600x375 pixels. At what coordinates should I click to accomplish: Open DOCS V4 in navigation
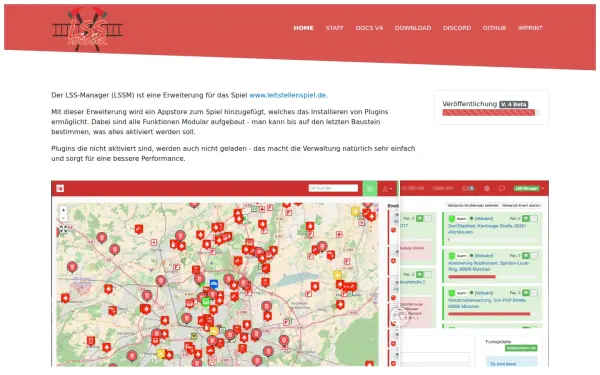tap(369, 28)
